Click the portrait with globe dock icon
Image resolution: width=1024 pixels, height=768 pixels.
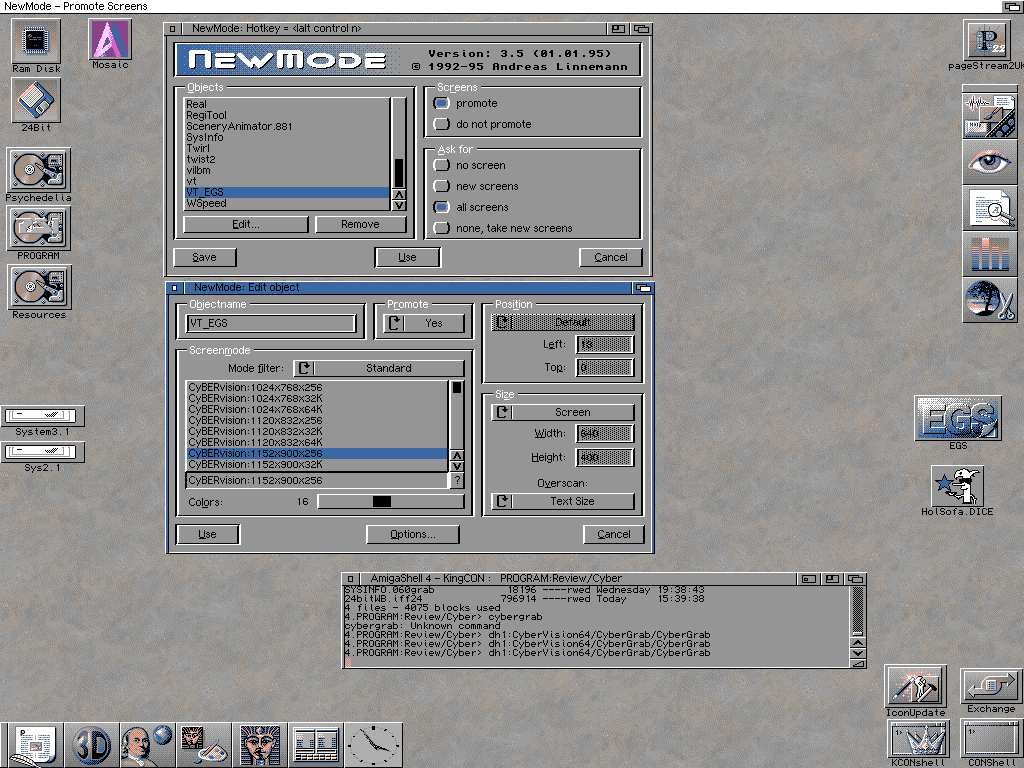tap(148, 745)
